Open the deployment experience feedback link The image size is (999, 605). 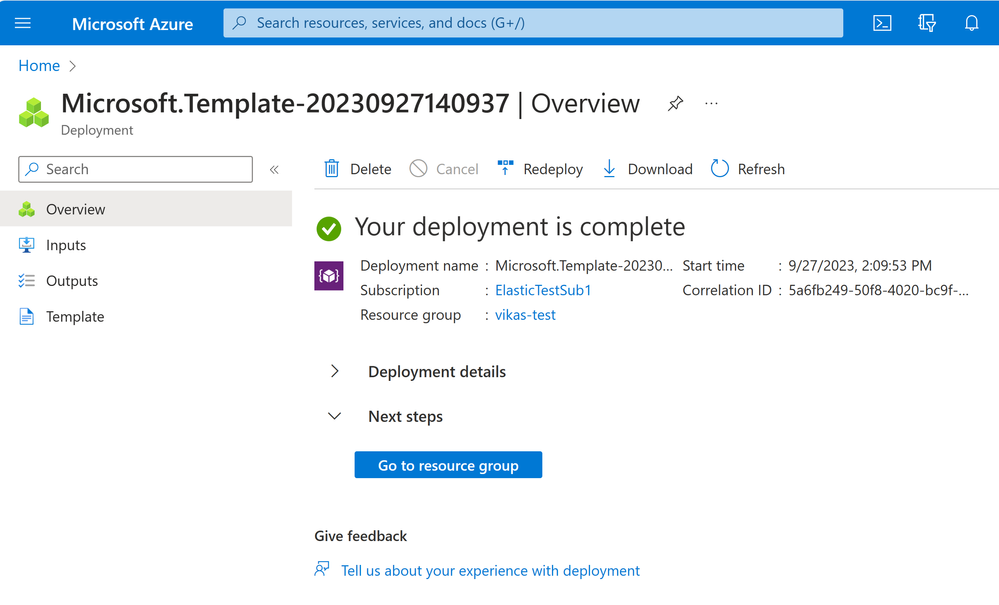[490, 571]
